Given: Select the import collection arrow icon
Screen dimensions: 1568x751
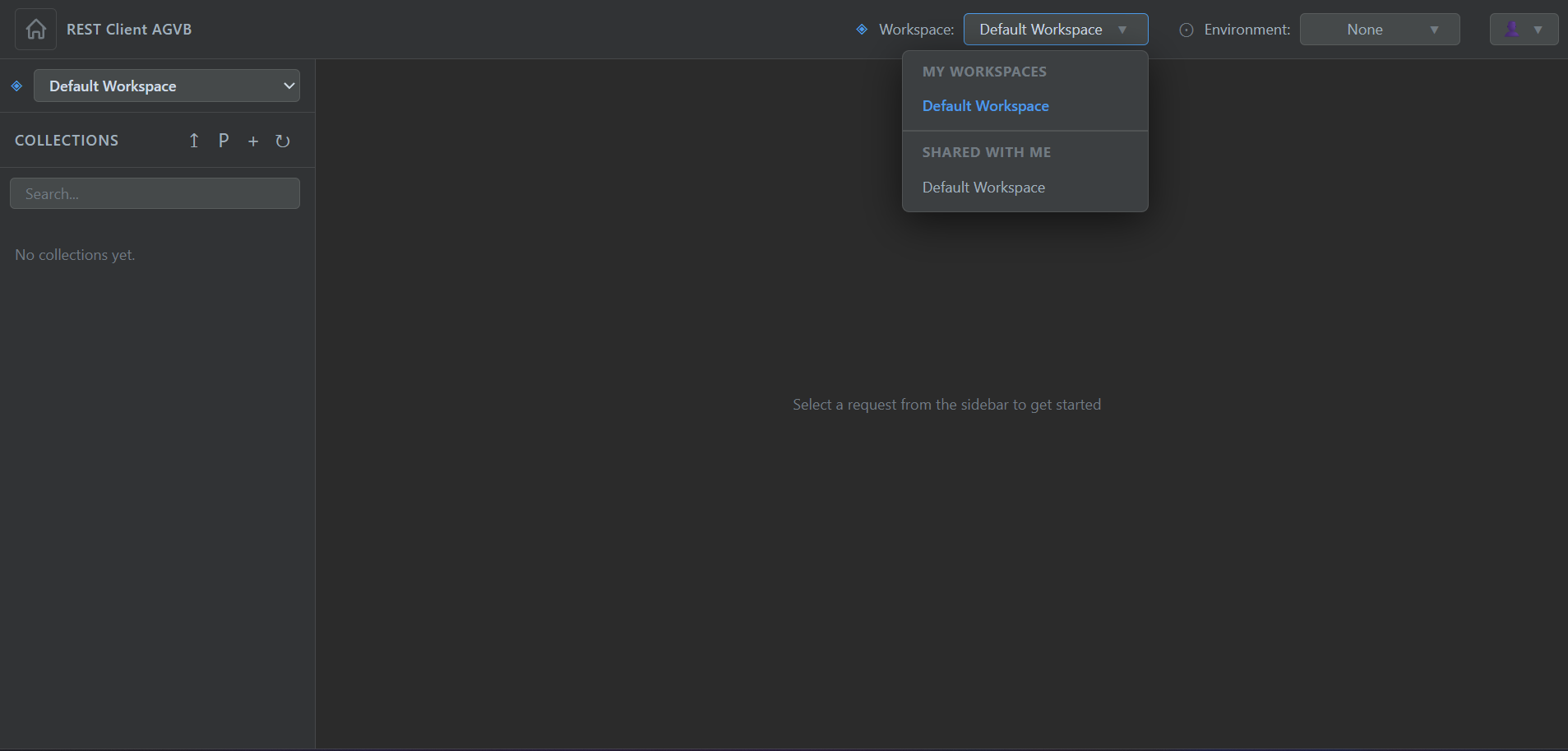Looking at the screenshot, I should click(194, 141).
